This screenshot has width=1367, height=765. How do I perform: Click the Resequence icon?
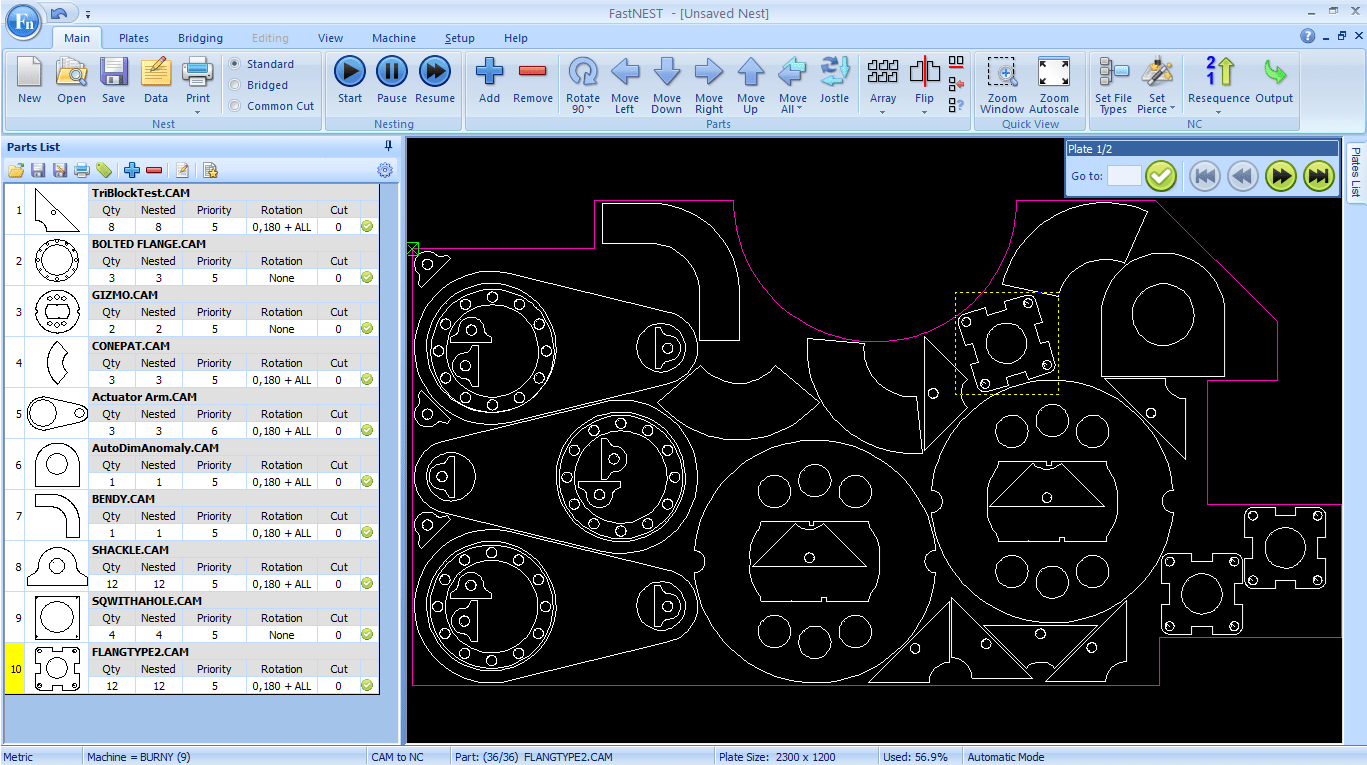(x=1217, y=80)
